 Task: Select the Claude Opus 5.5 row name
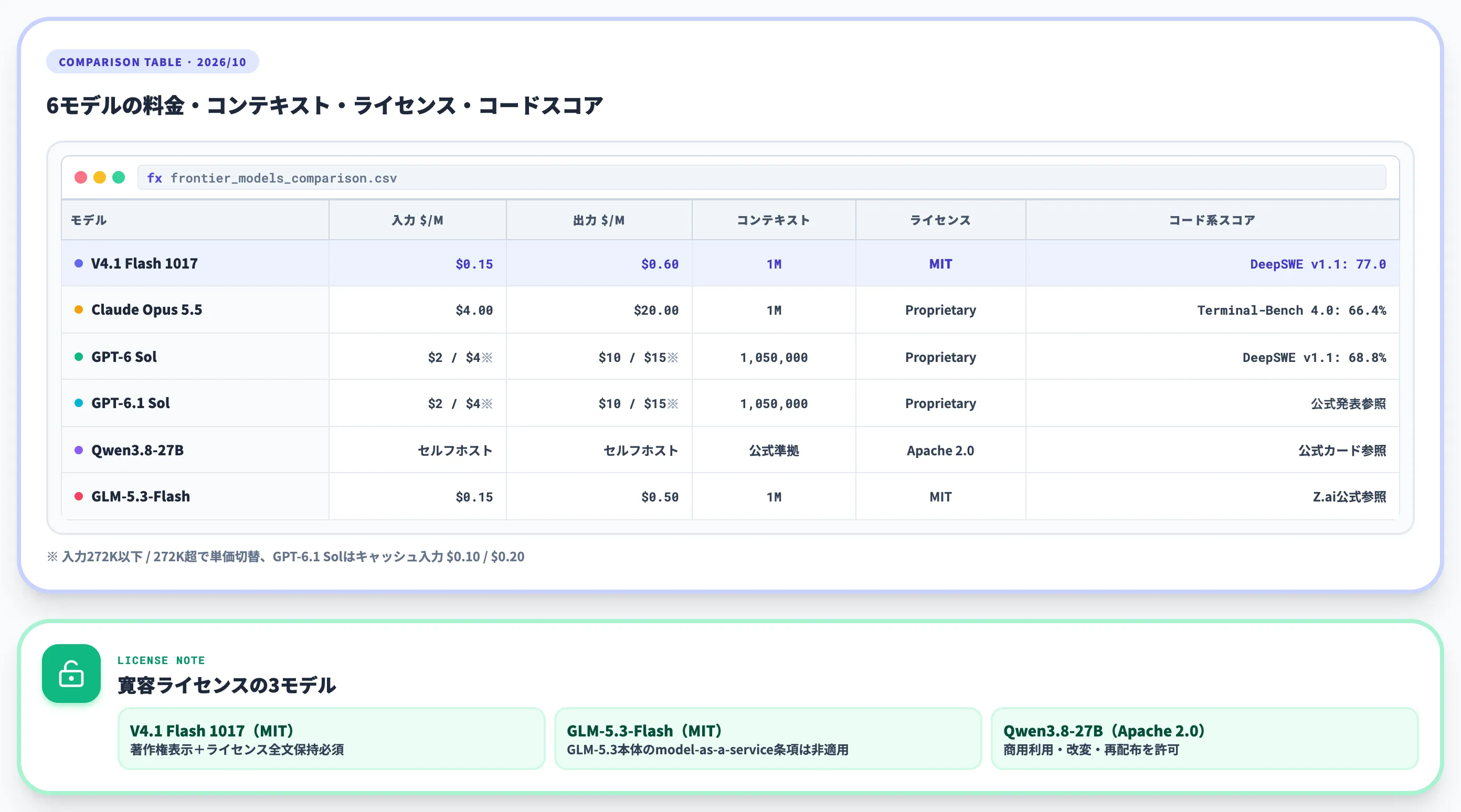[x=146, y=309]
